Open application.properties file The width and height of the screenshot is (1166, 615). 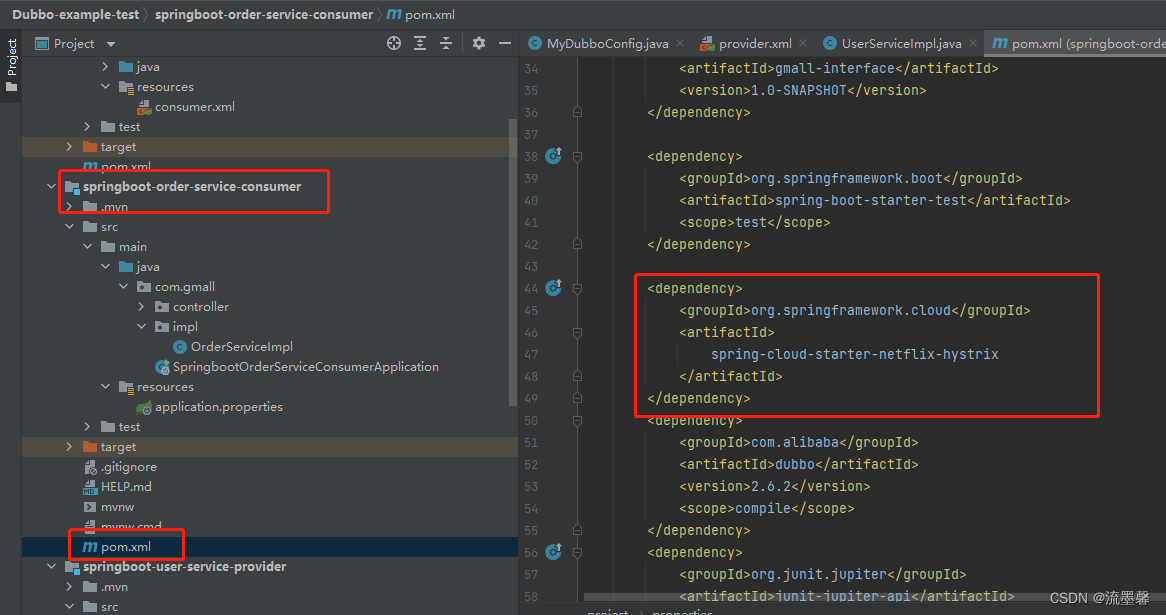219,407
